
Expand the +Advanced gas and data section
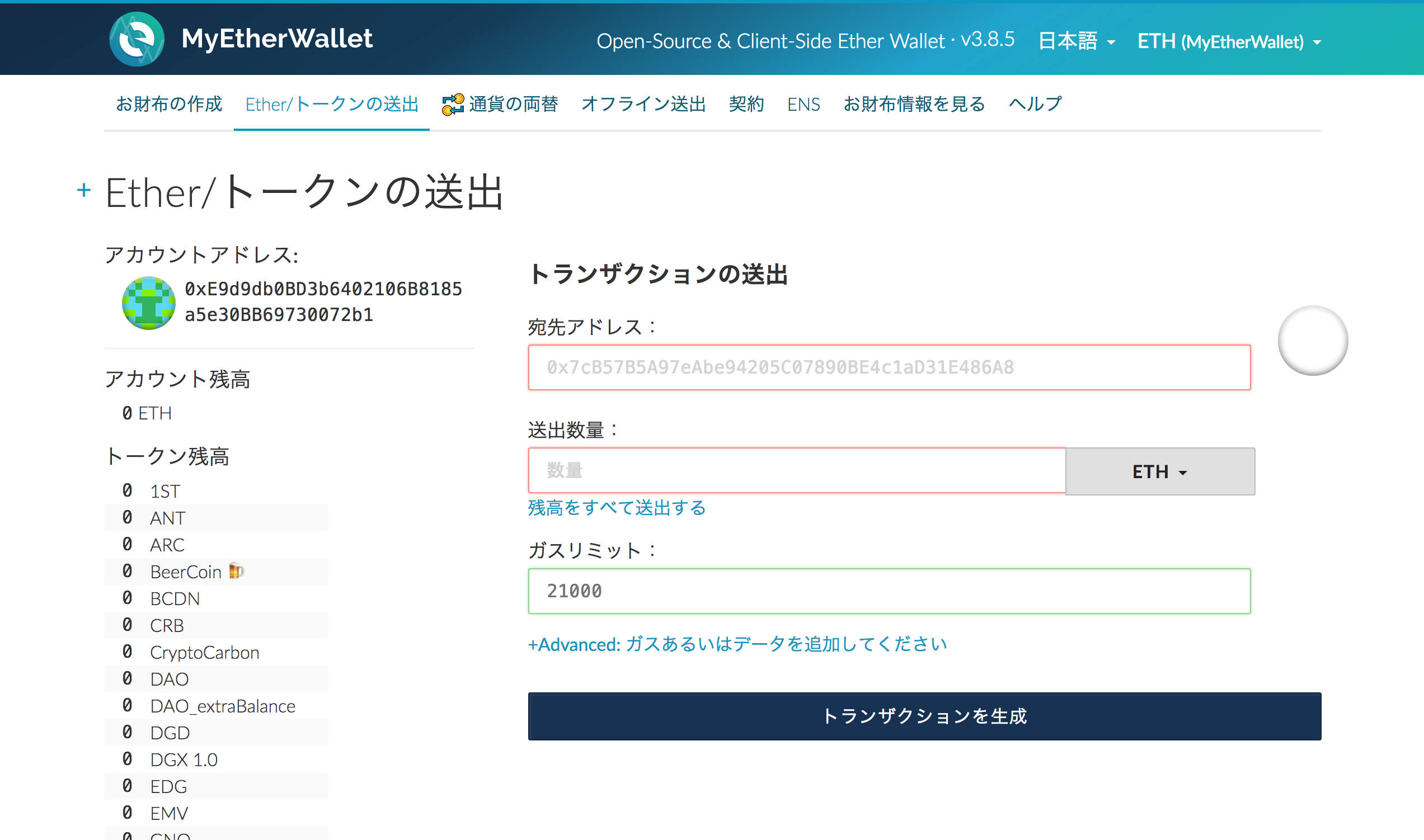[x=737, y=644]
